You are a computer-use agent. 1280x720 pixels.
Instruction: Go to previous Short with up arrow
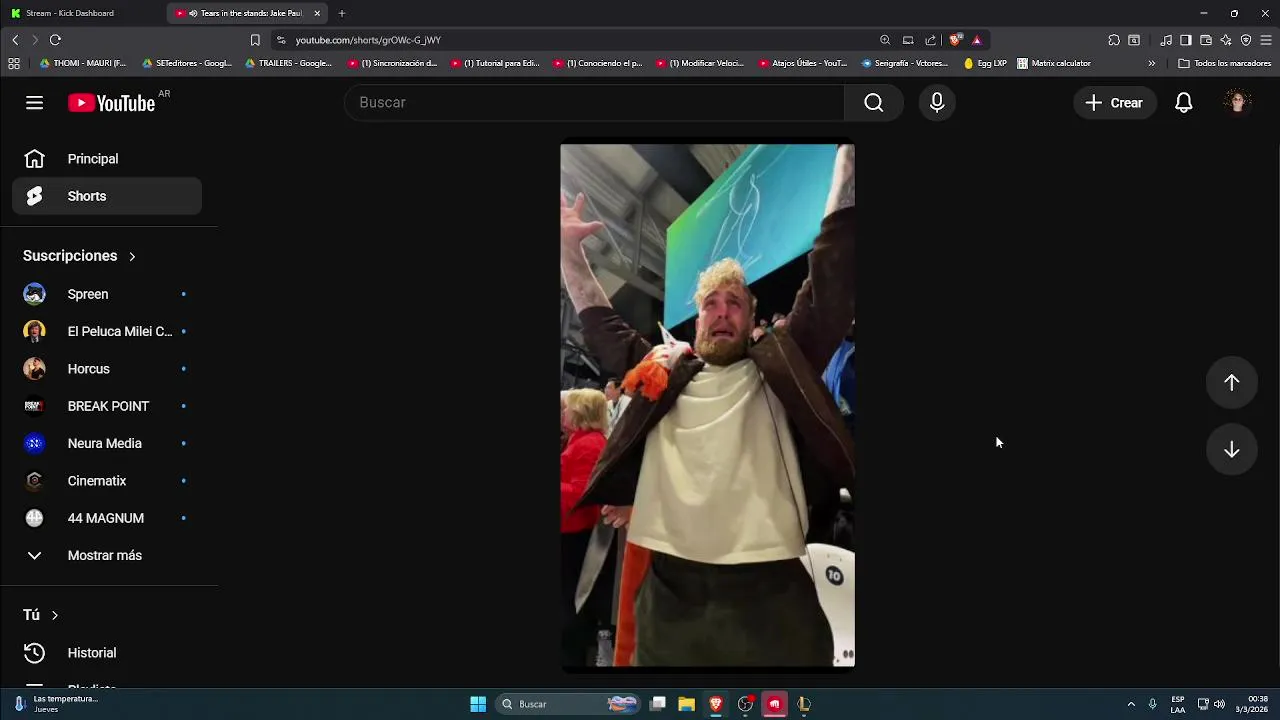(1232, 383)
